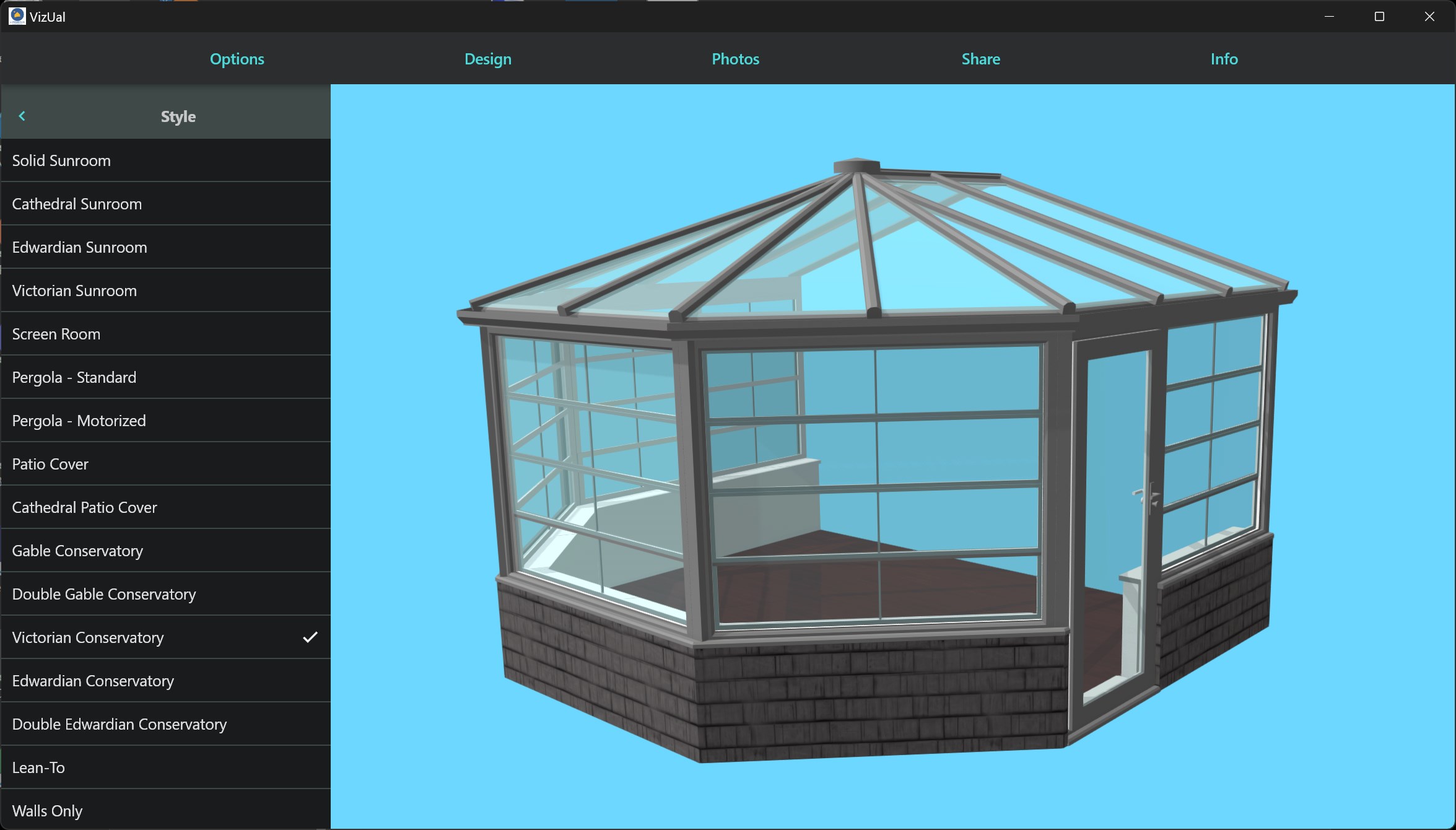Open the Options tab
This screenshot has width=1456, height=830.
[x=237, y=59]
